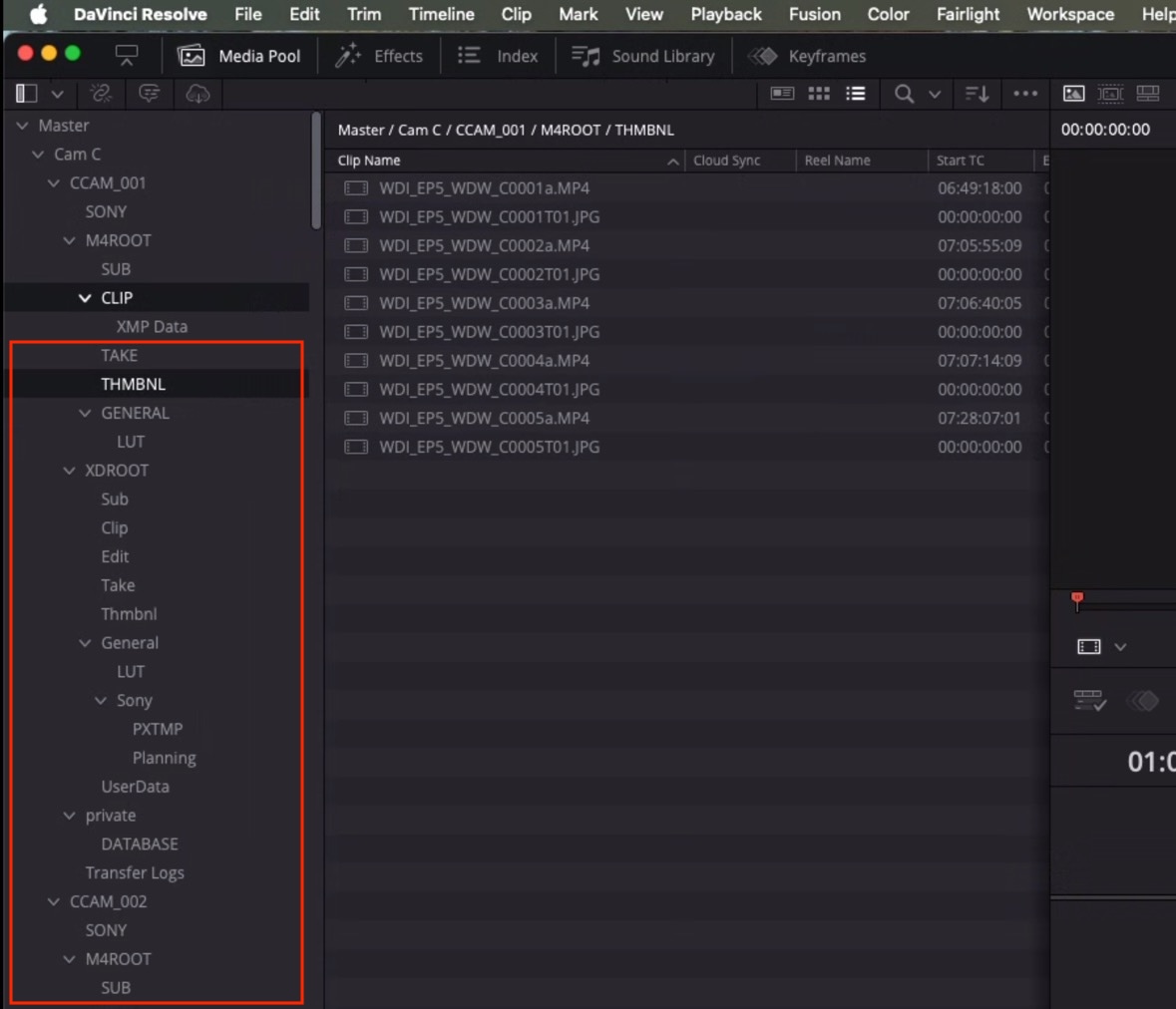Select the single viewer image icon

tap(1074, 94)
